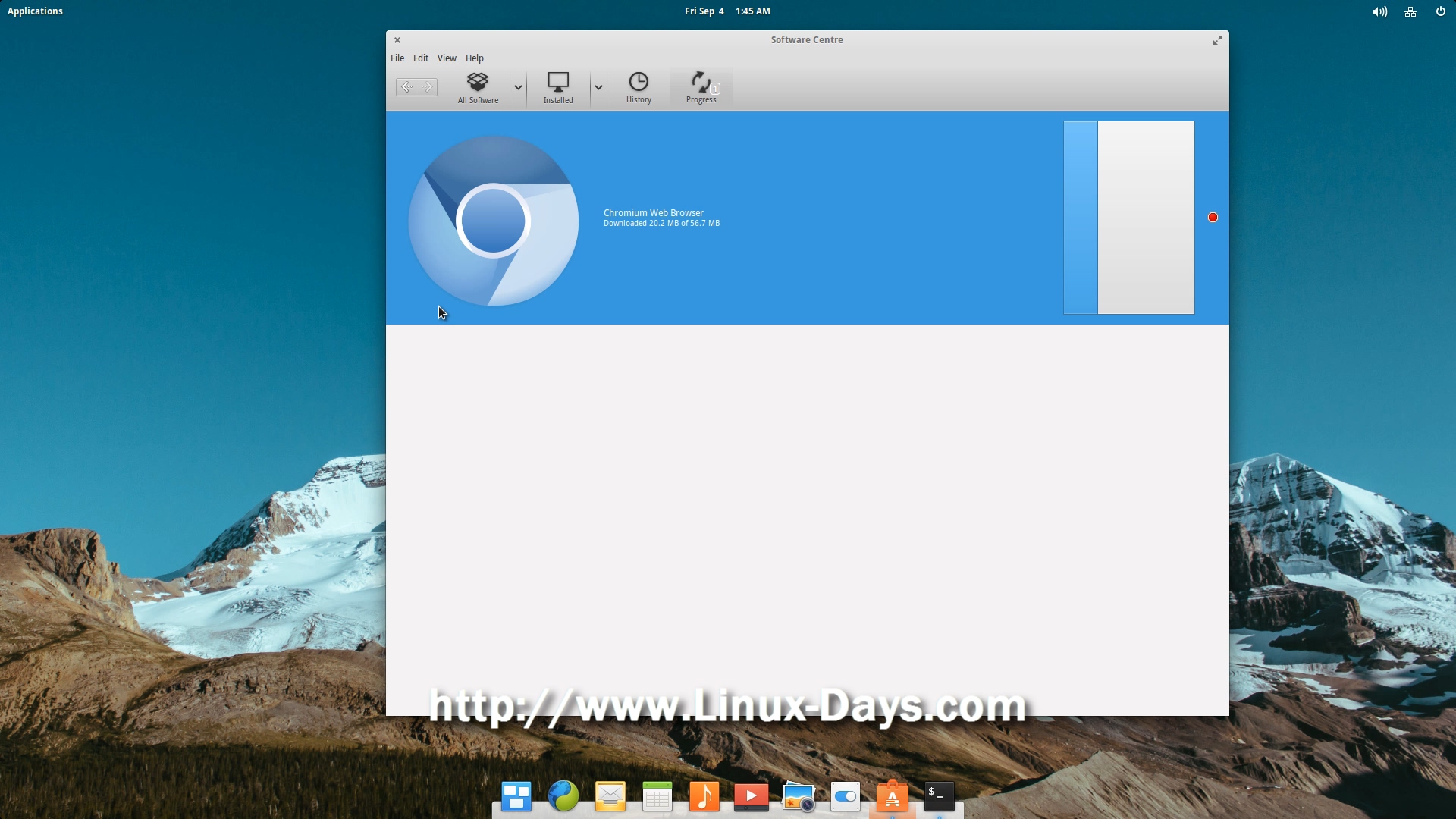Go back with the back arrow
Viewport: 1456px width, 819px height.
point(406,87)
